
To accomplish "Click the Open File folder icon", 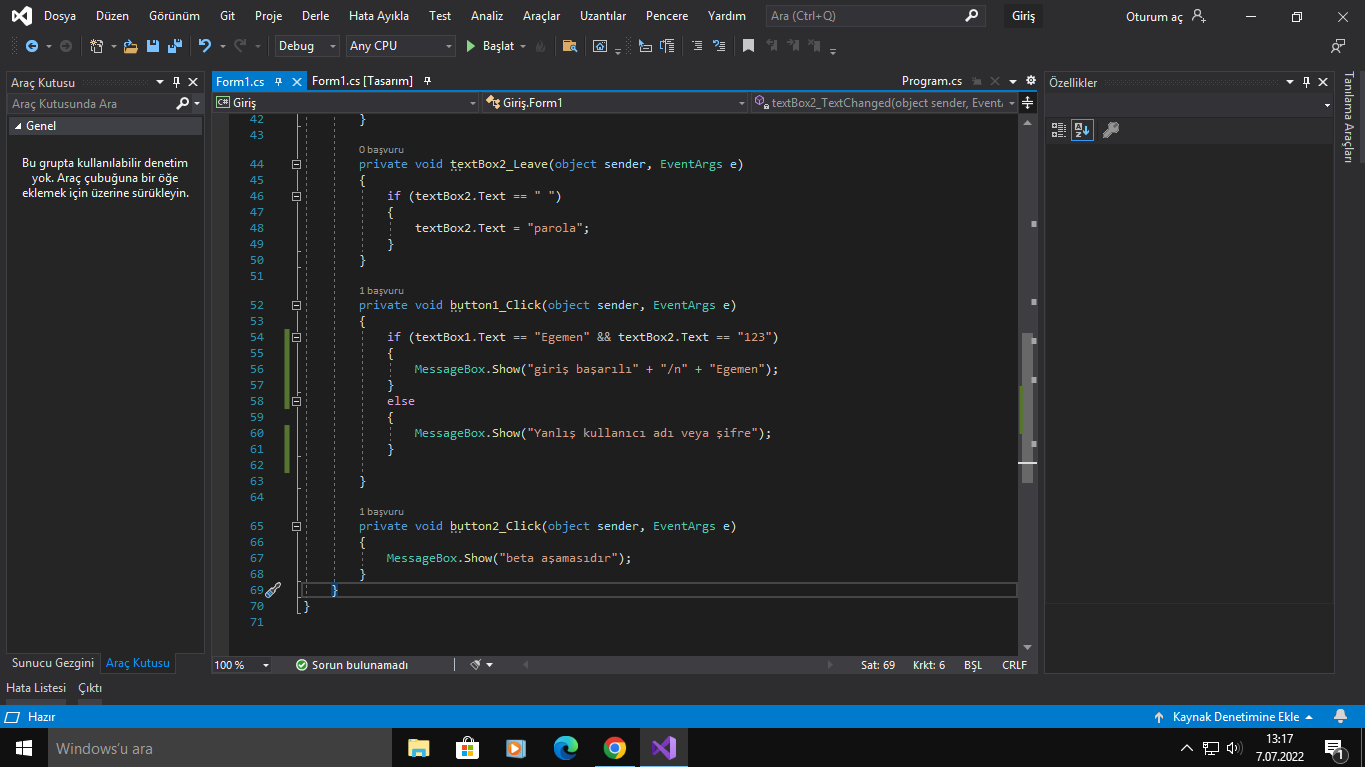I will 130,46.
